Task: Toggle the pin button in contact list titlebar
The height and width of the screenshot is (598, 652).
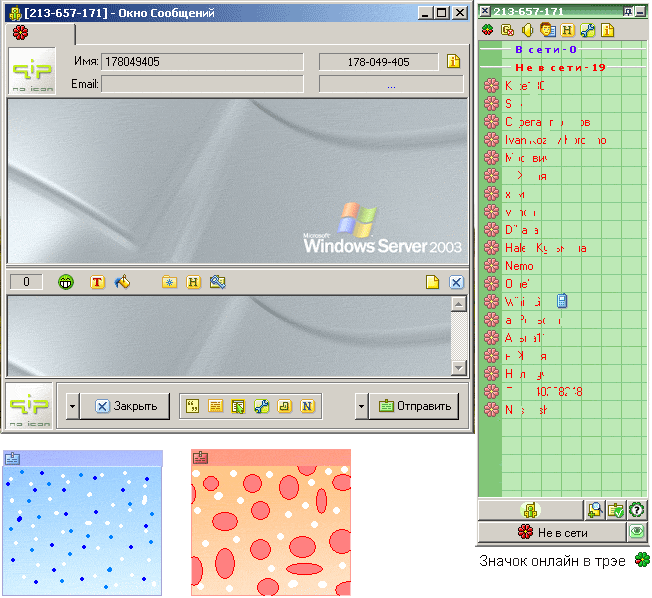Action: coord(628,12)
